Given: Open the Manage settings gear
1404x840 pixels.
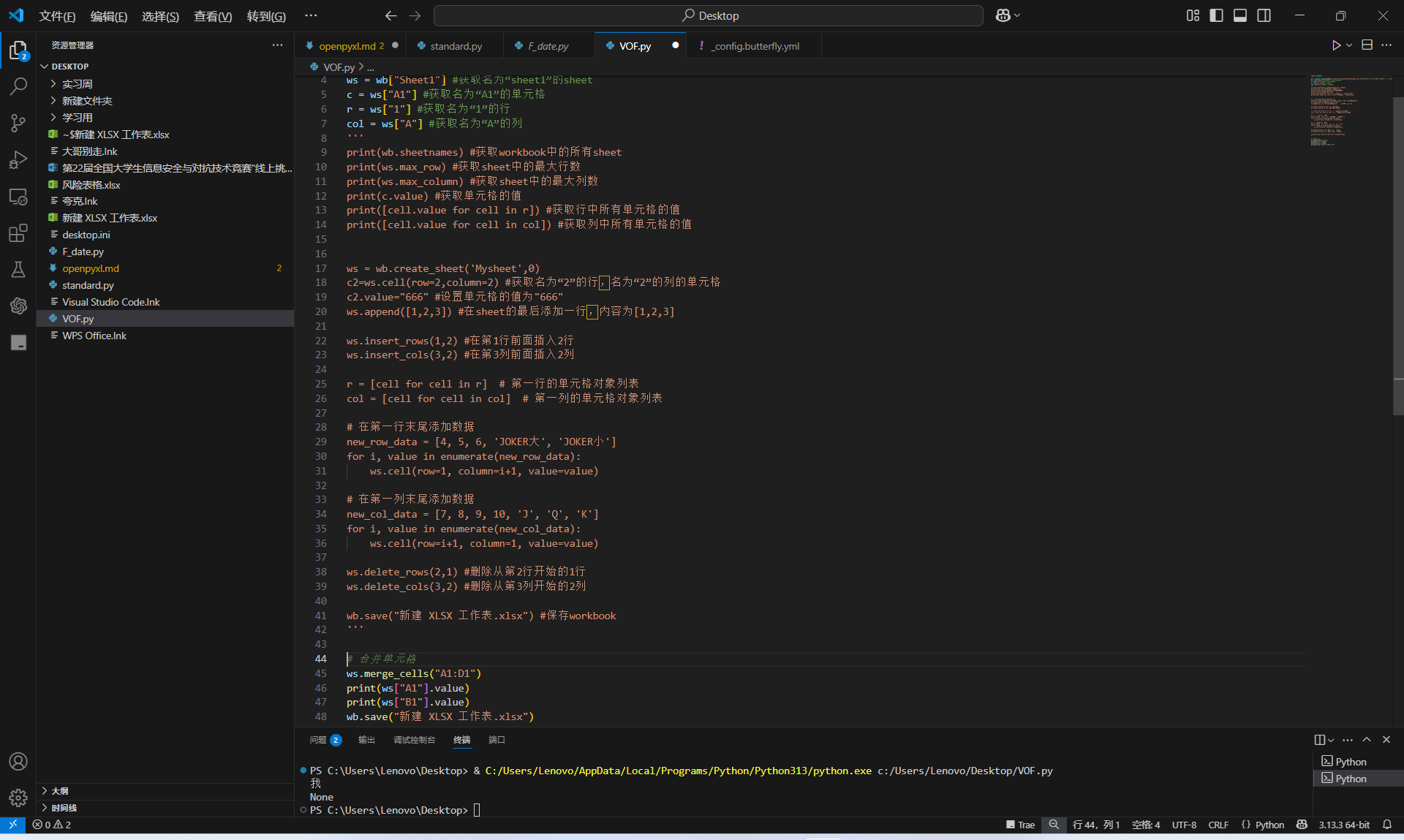Looking at the screenshot, I should click(18, 798).
